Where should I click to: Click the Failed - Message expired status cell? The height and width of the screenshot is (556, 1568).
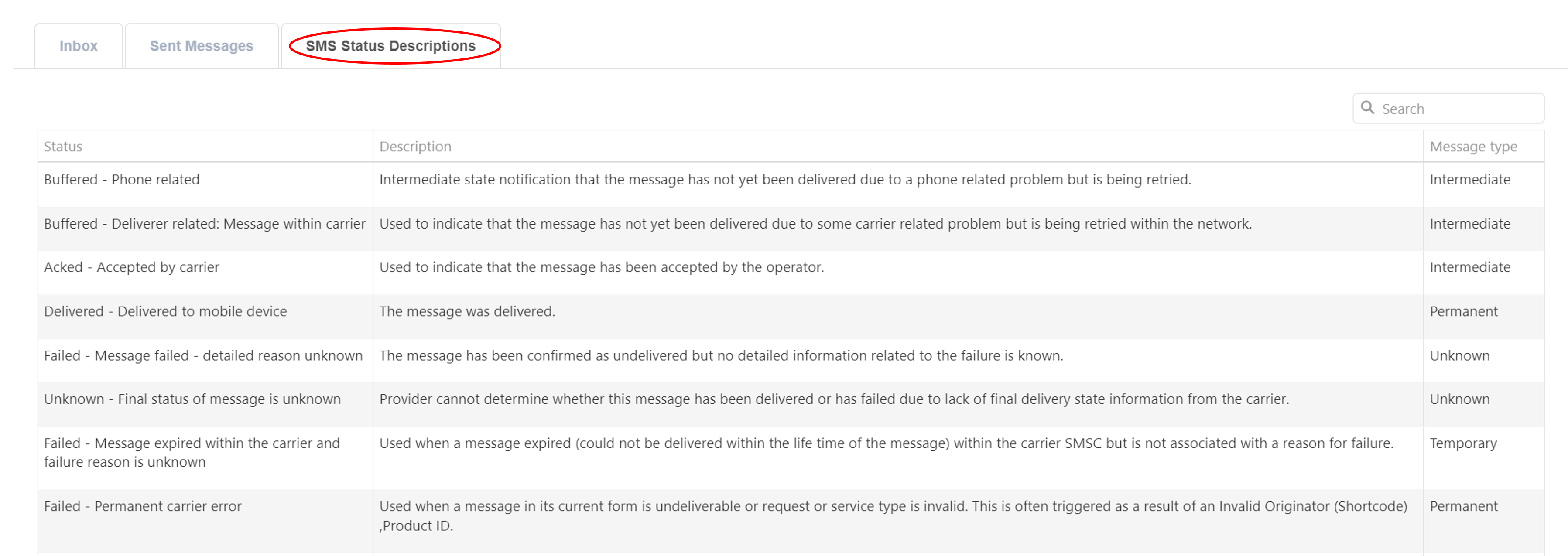coord(192,453)
